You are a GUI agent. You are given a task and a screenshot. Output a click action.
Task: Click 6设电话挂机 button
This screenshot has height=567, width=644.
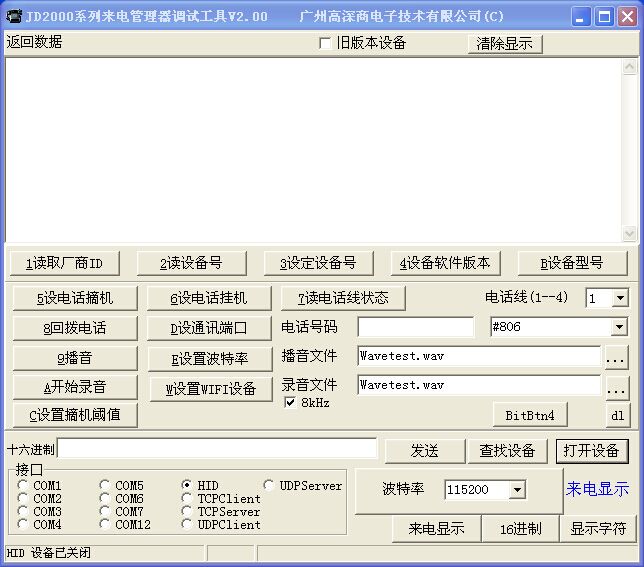(209, 298)
